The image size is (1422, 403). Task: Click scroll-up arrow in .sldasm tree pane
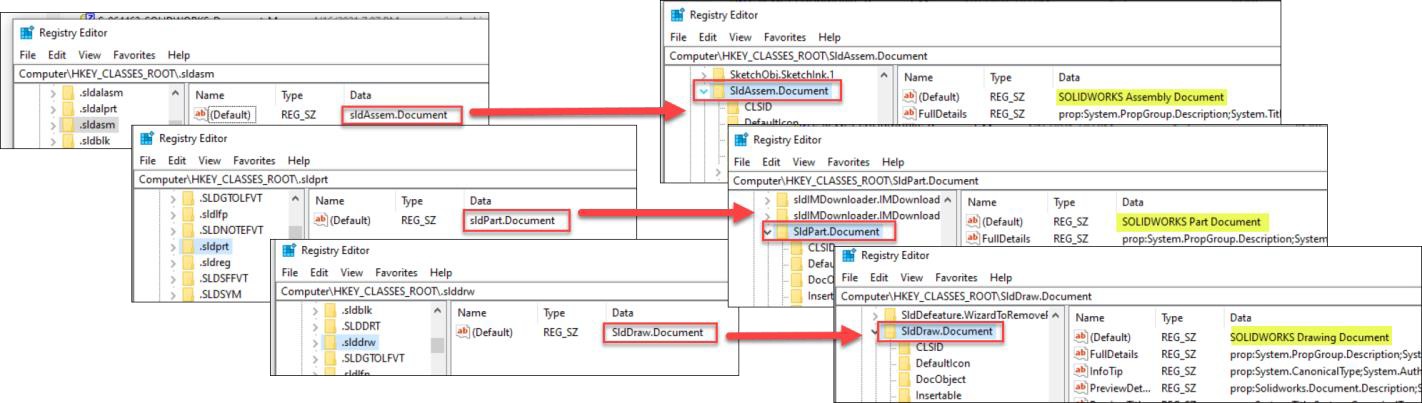tap(176, 93)
